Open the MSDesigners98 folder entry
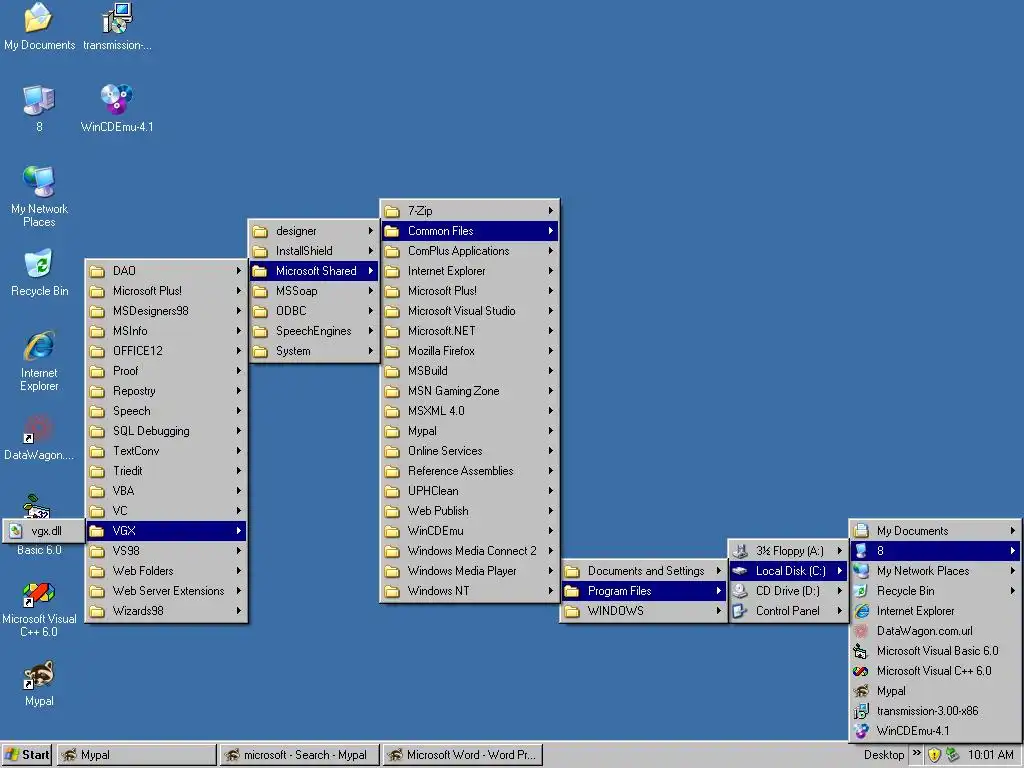This screenshot has height=768, width=1024. point(167,311)
